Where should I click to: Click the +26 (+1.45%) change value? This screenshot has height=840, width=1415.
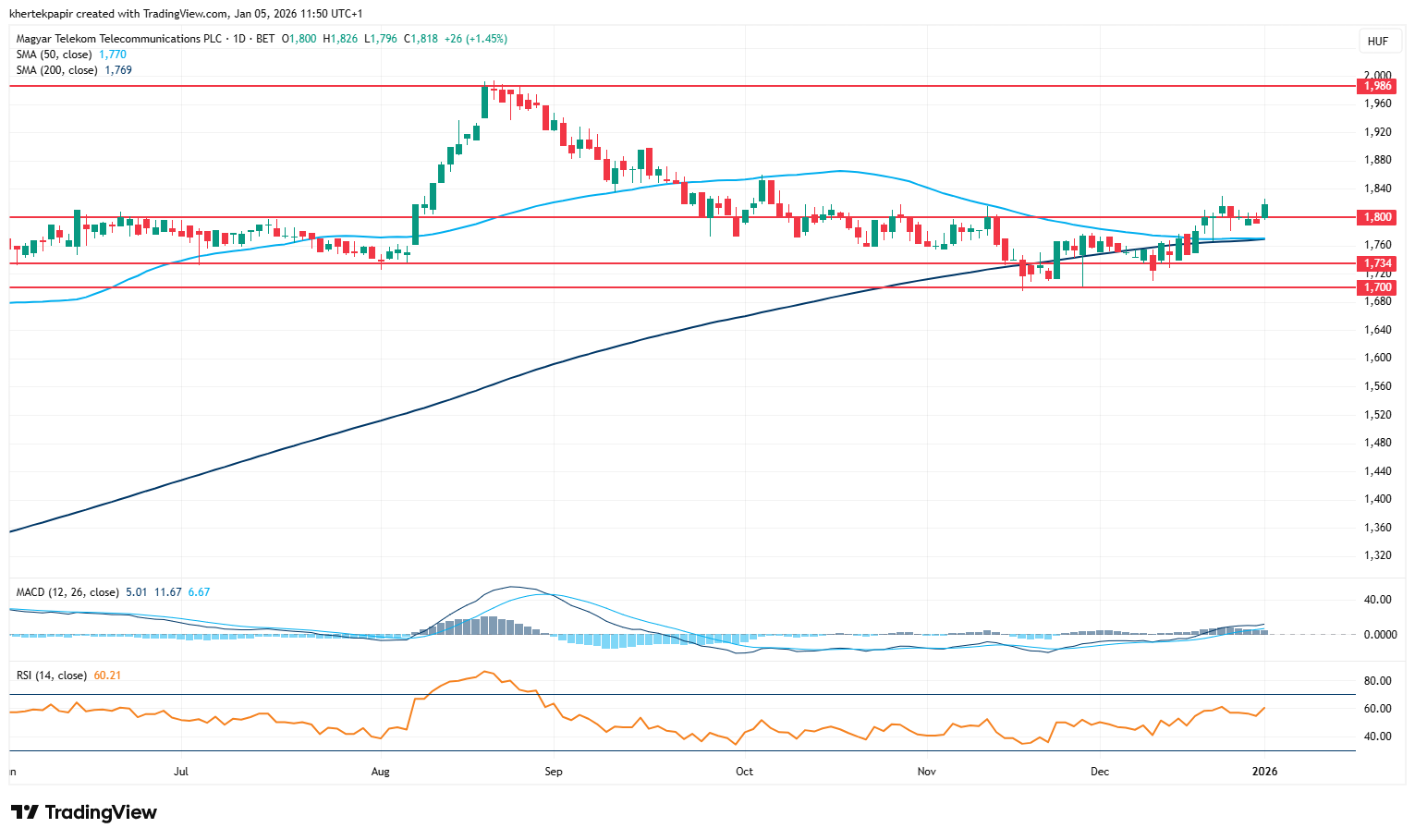(x=475, y=39)
